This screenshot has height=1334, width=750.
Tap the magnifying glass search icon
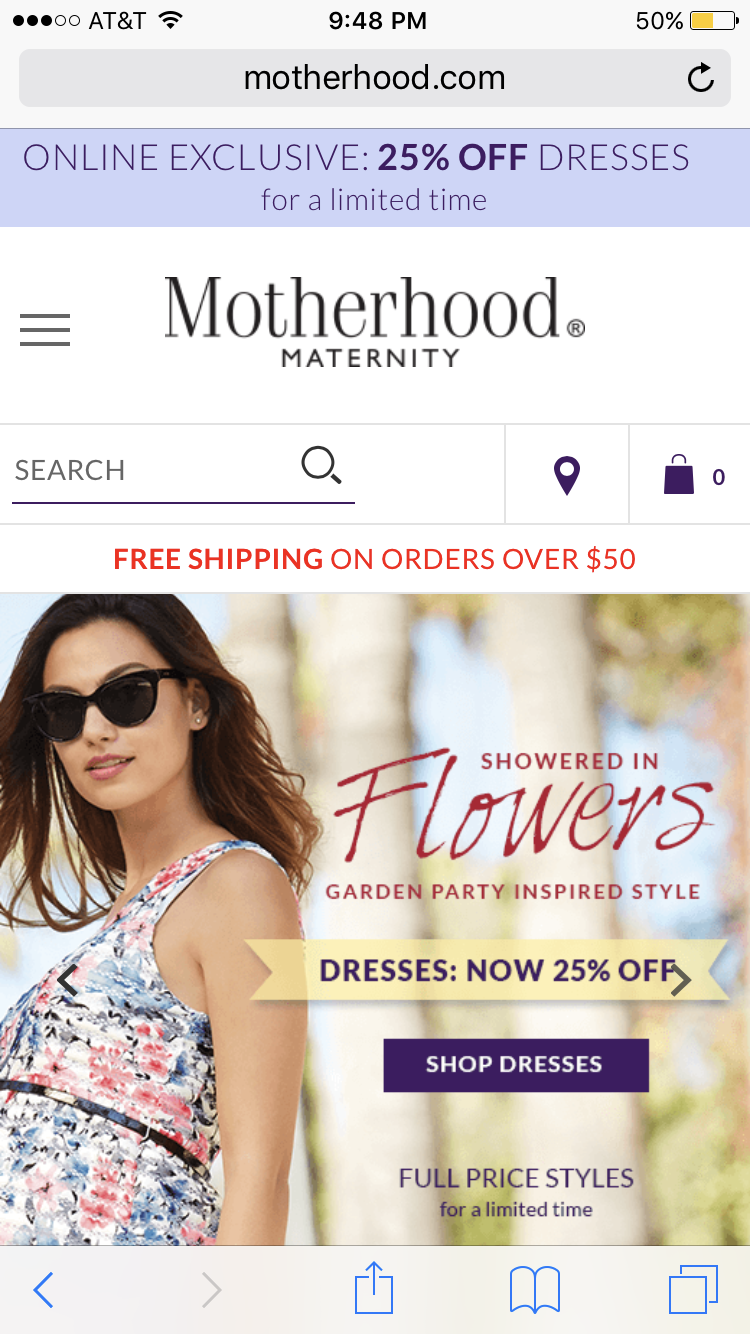click(x=321, y=465)
